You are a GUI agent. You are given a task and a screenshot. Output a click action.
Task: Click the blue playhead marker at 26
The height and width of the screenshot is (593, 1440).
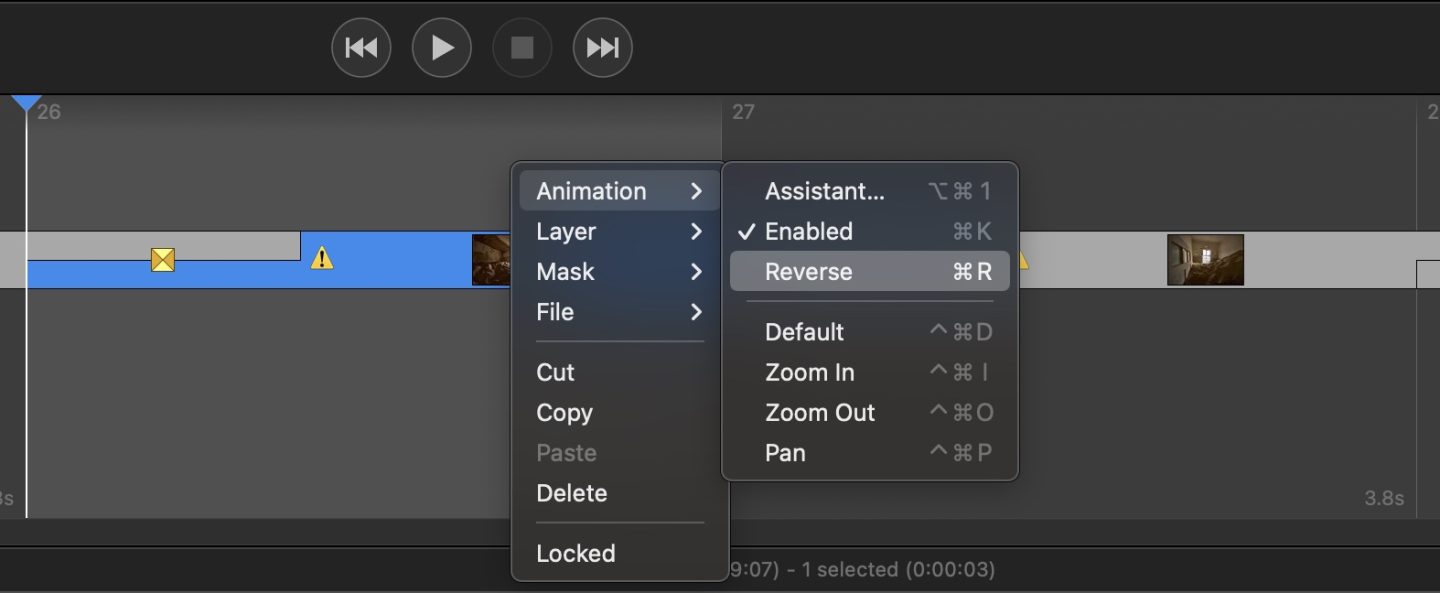[x=26, y=103]
